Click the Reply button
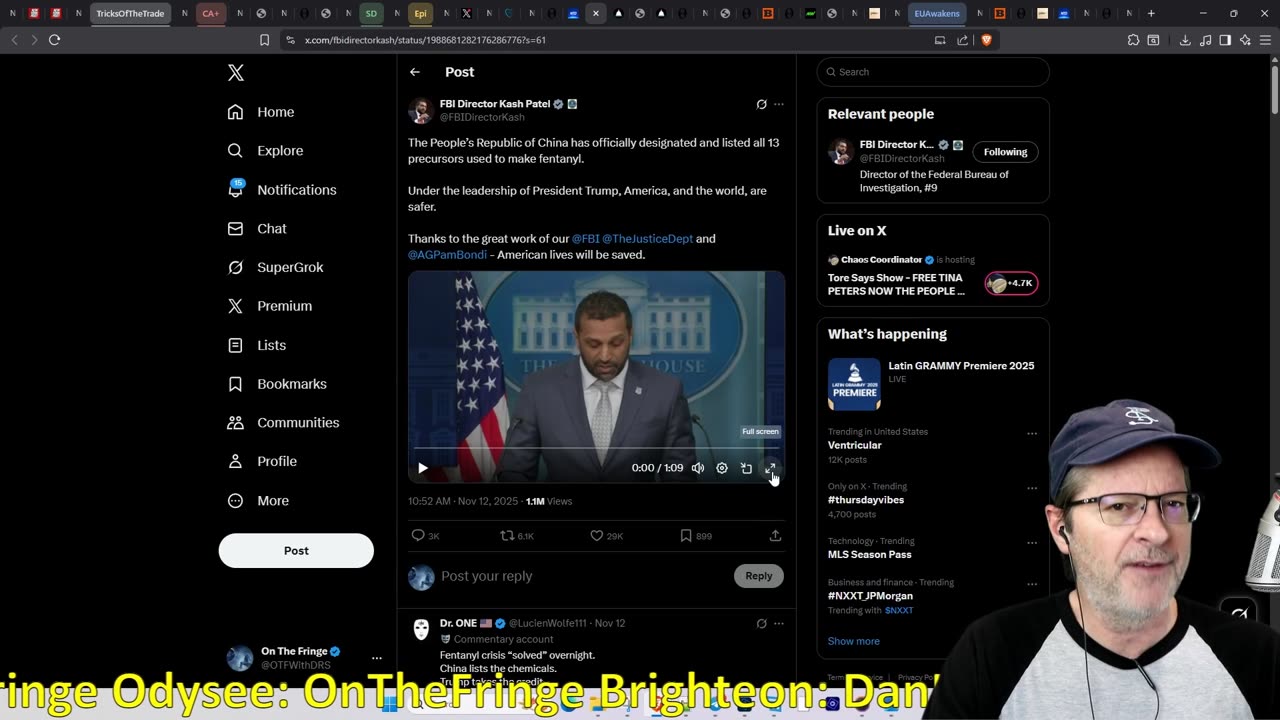1280x720 pixels. click(759, 576)
